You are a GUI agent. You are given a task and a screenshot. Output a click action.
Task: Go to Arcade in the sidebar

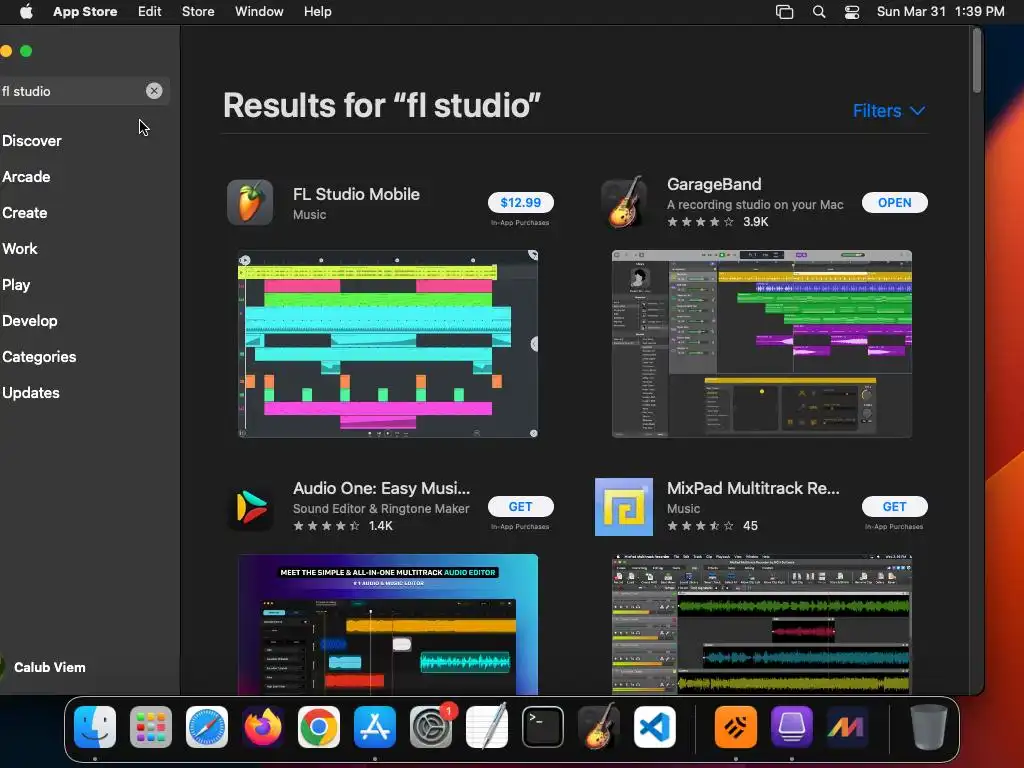click(x=26, y=177)
